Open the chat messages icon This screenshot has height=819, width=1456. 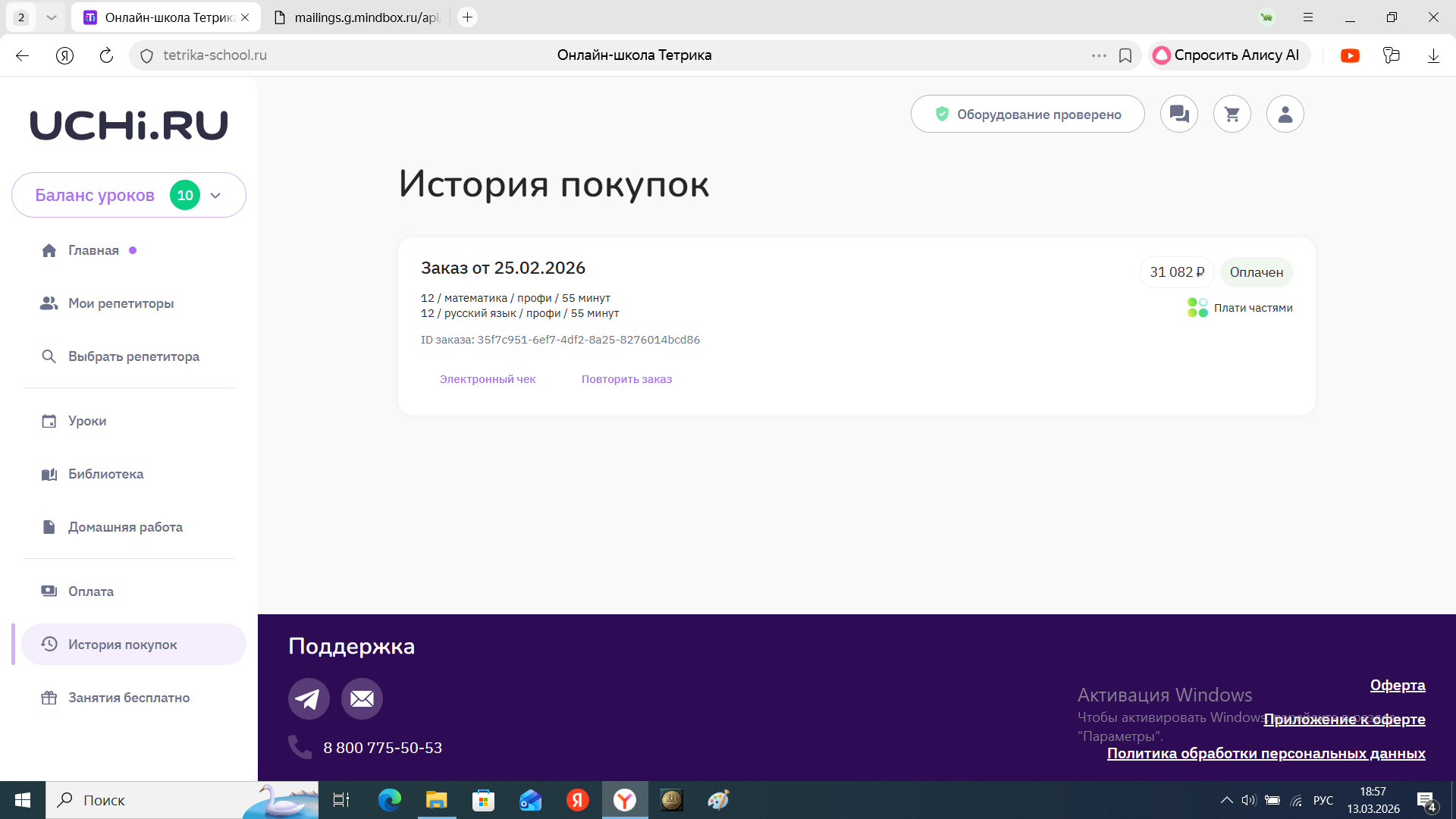pos(1178,114)
